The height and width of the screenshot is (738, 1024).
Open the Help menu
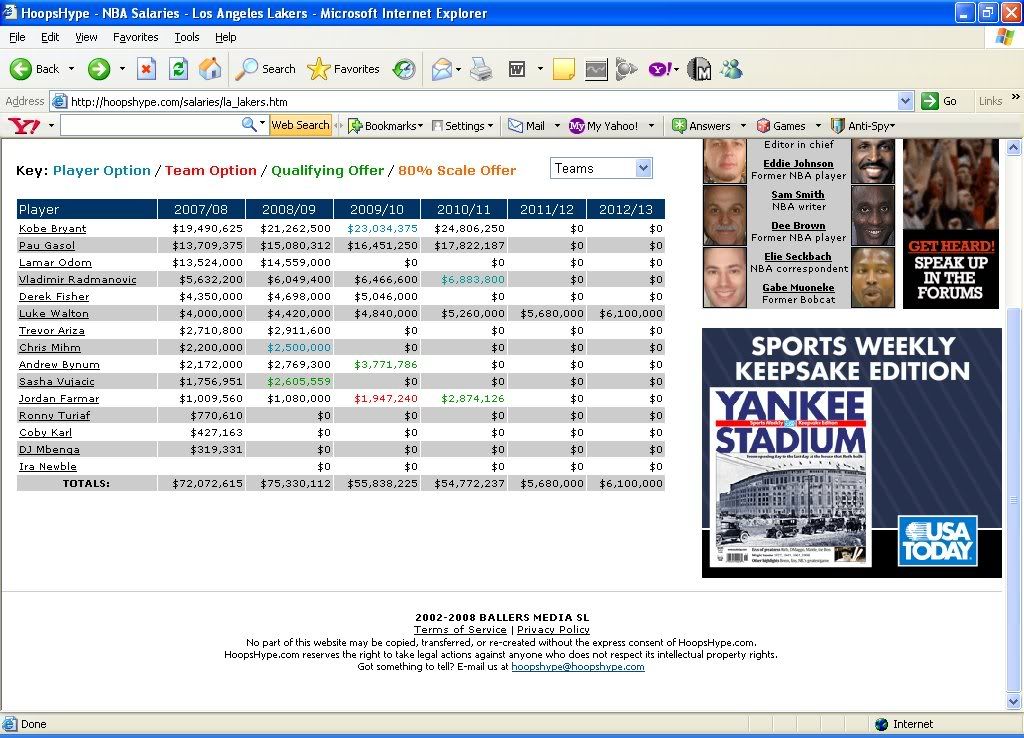(x=225, y=37)
